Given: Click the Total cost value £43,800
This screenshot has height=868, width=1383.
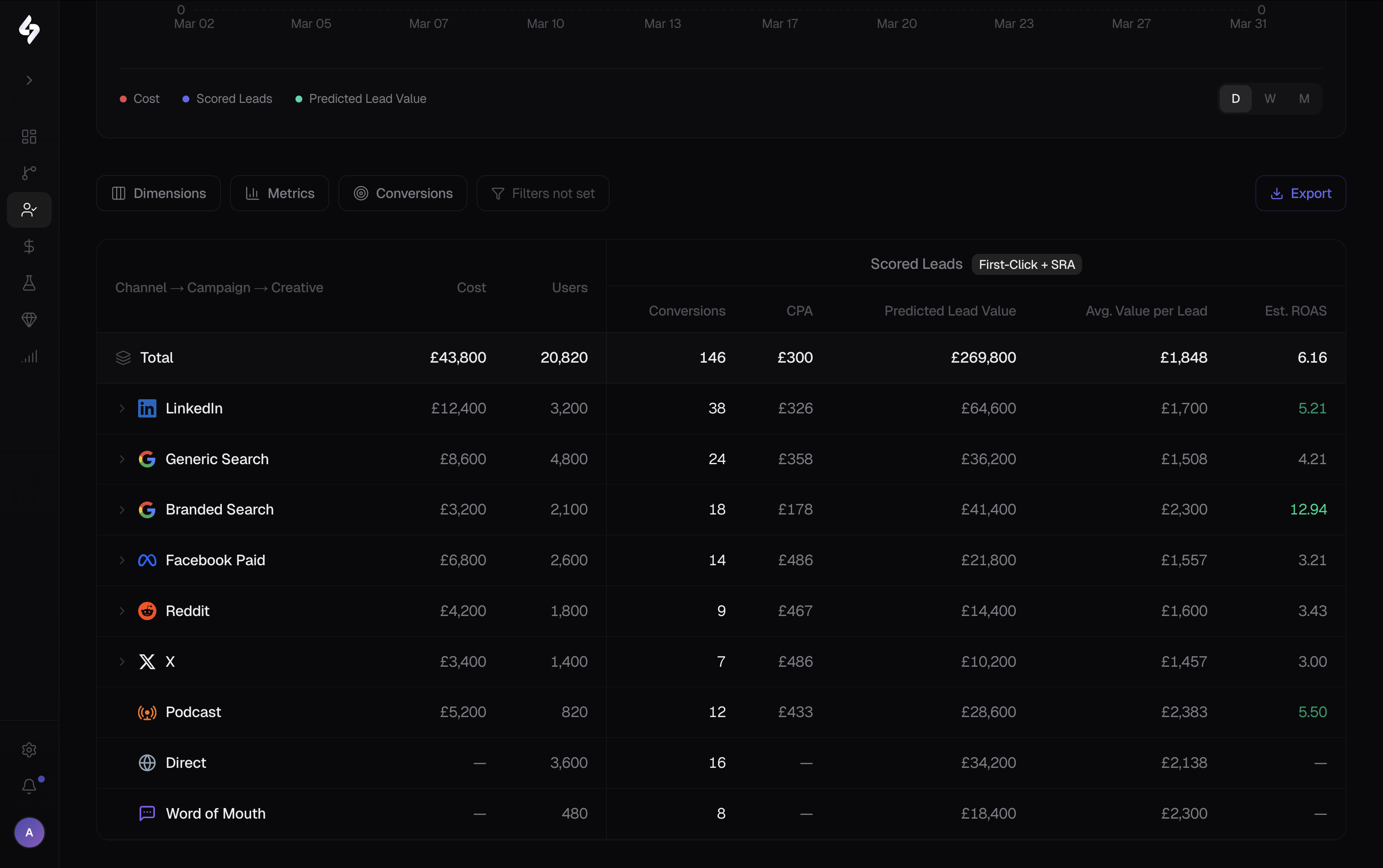Looking at the screenshot, I should tap(458, 358).
